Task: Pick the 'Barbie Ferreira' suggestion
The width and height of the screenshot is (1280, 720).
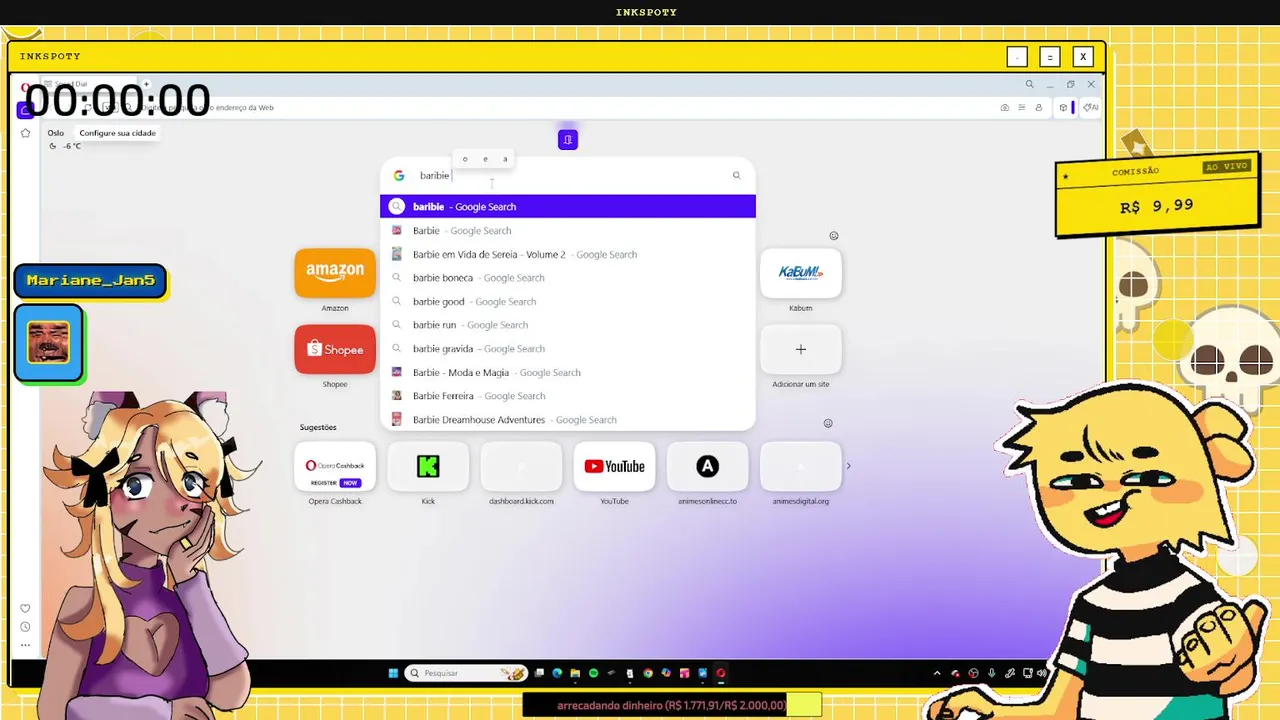Action: click(568, 396)
